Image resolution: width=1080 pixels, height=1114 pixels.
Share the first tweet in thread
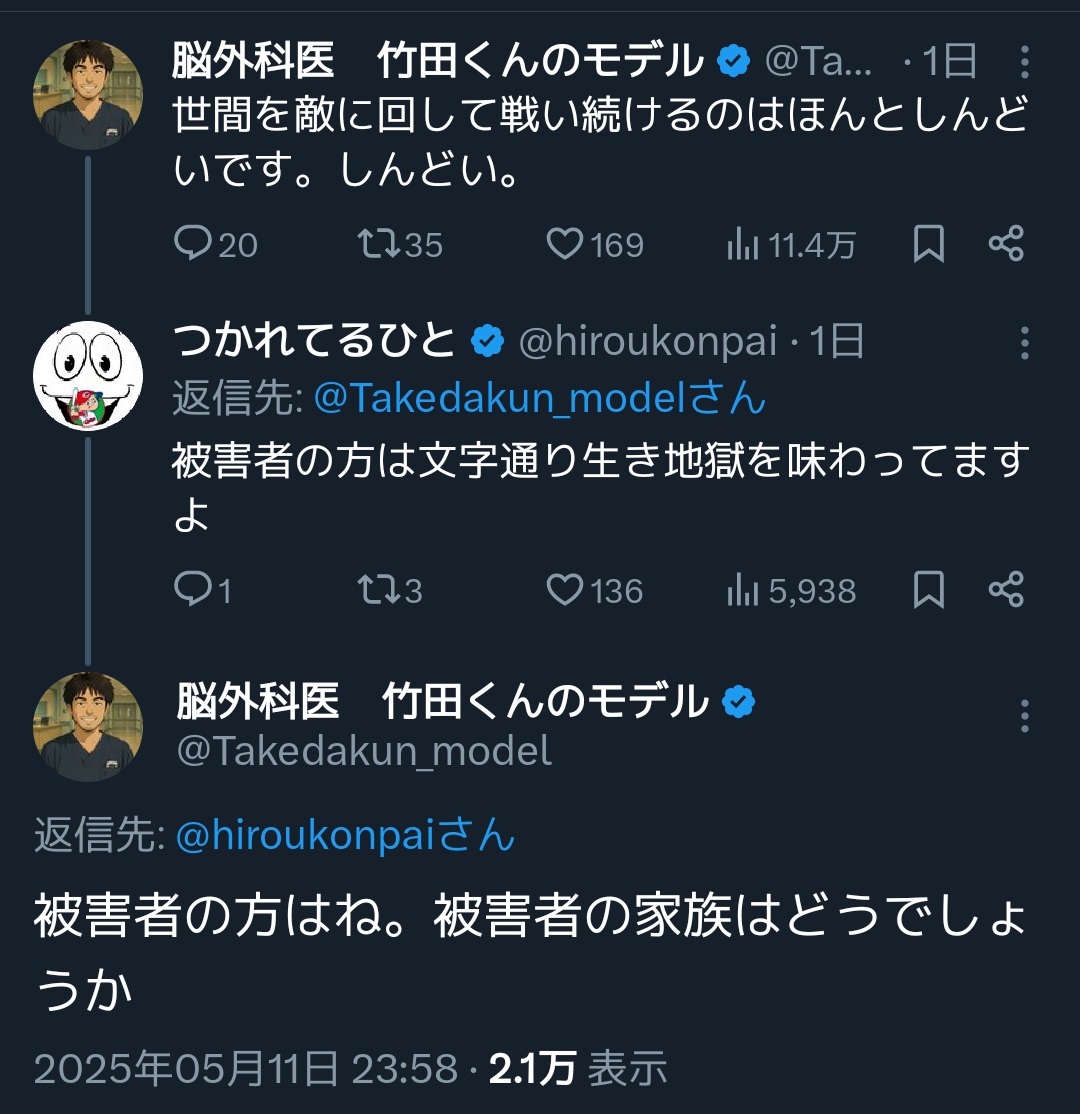pos(1005,244)
